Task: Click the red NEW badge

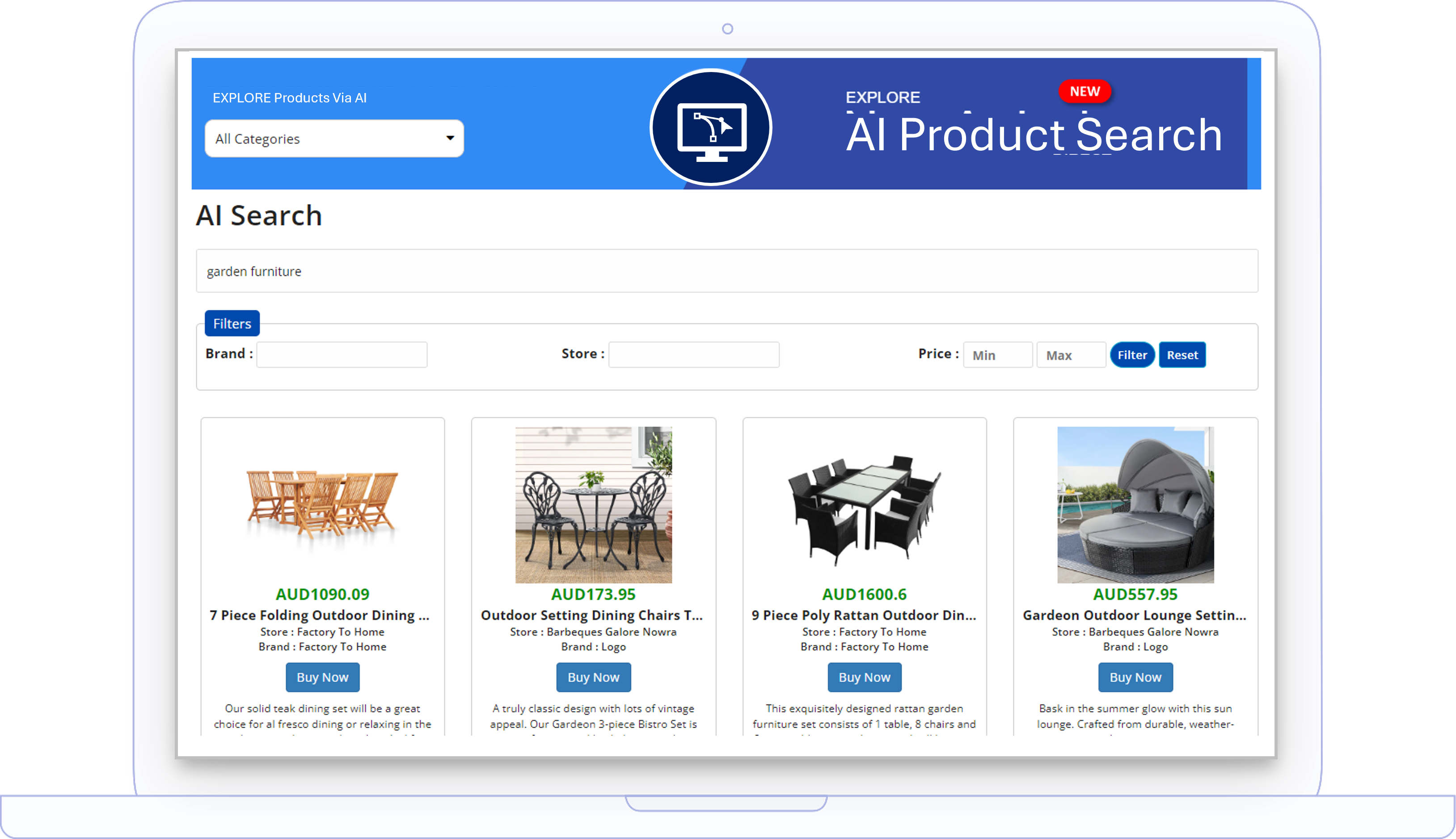Action: pos(1085,92)
